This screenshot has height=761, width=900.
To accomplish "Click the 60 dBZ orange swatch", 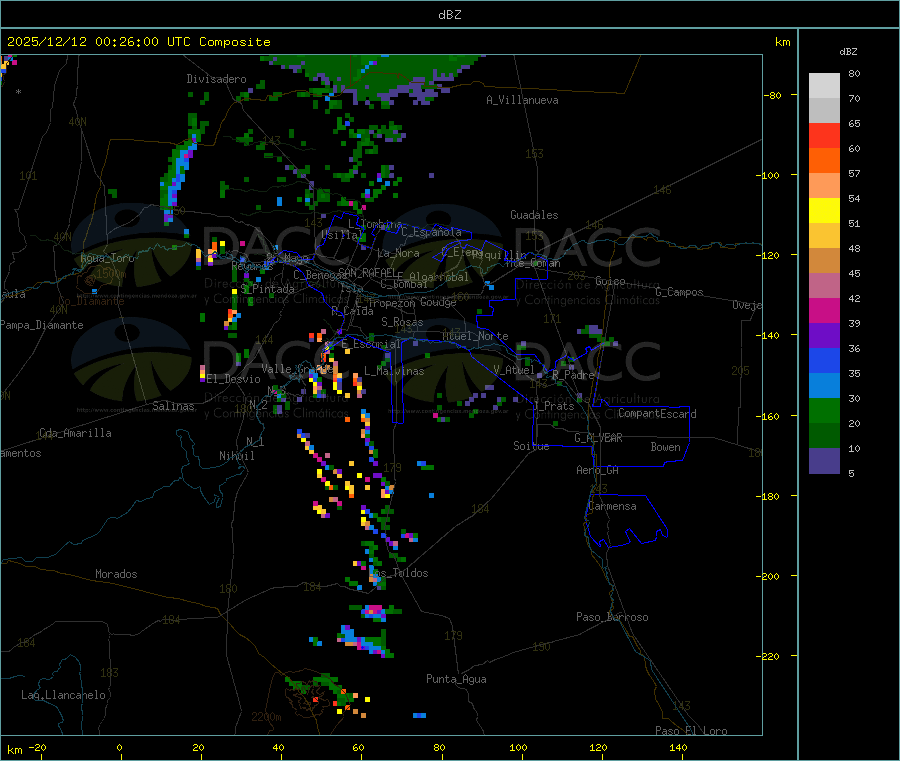I will [x=824, y=161].
